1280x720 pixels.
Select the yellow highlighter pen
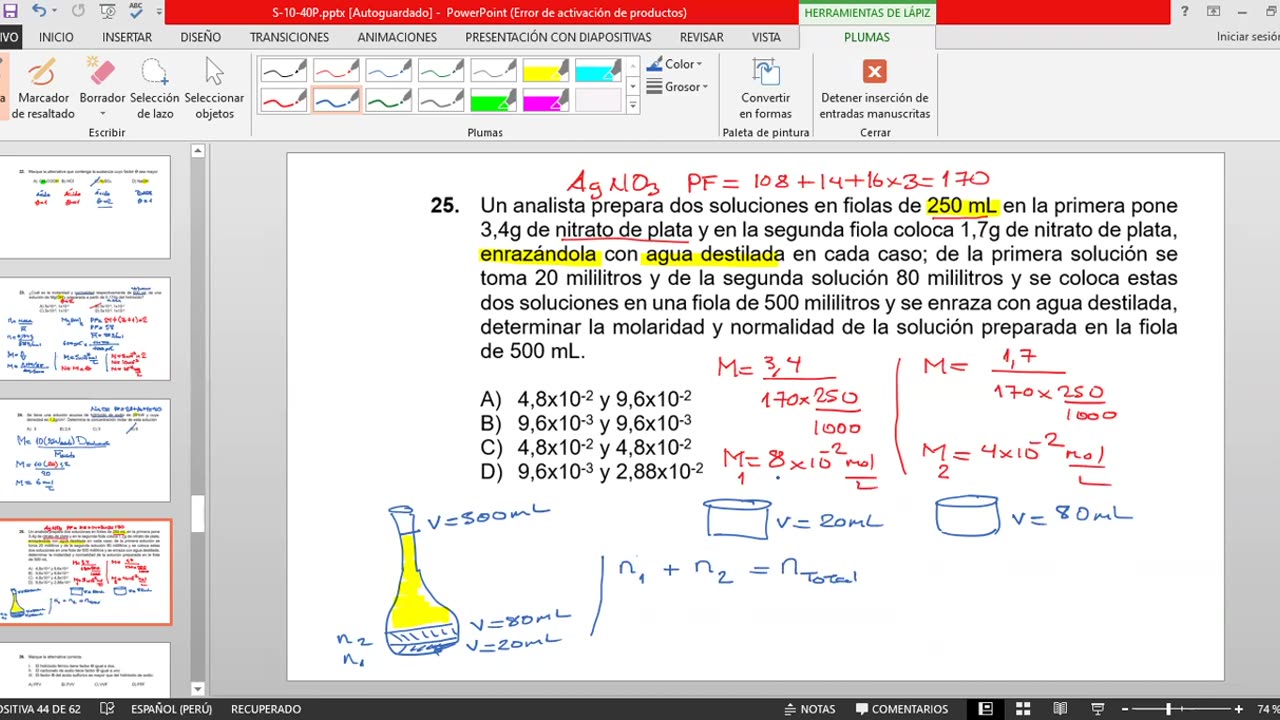[546, 71]
